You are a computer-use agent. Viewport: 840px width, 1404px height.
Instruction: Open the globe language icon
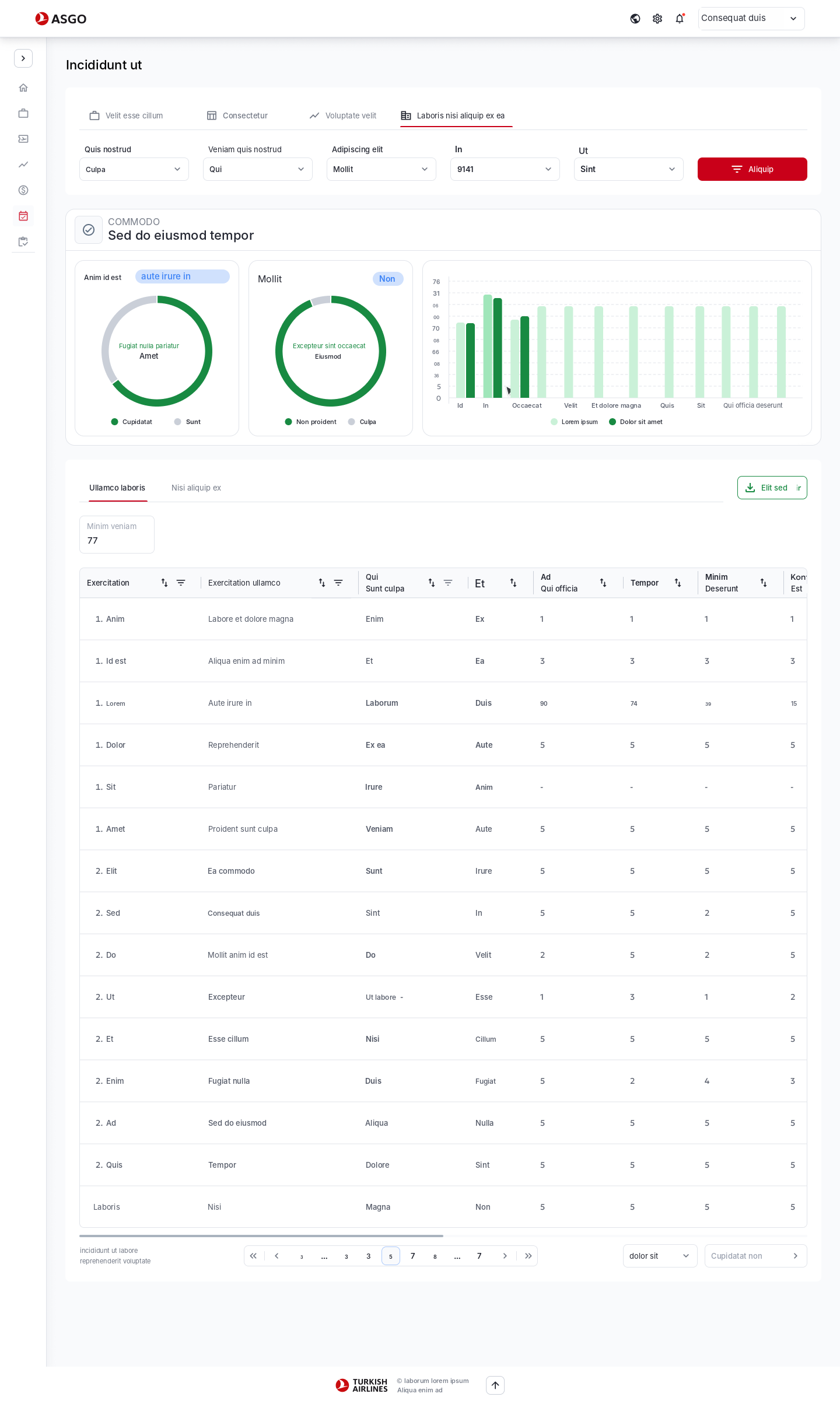click(635, 19)
